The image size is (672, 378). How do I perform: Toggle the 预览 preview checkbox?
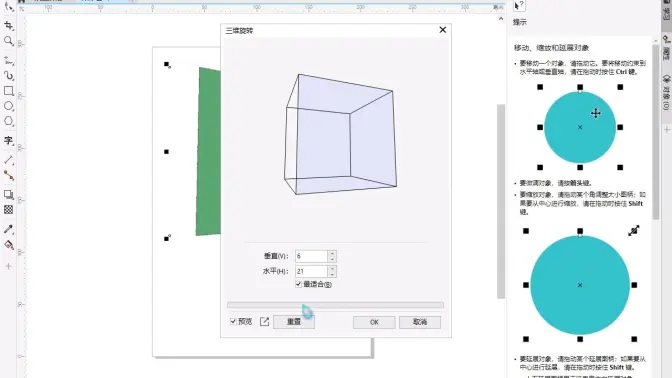(x=233, y=321)
